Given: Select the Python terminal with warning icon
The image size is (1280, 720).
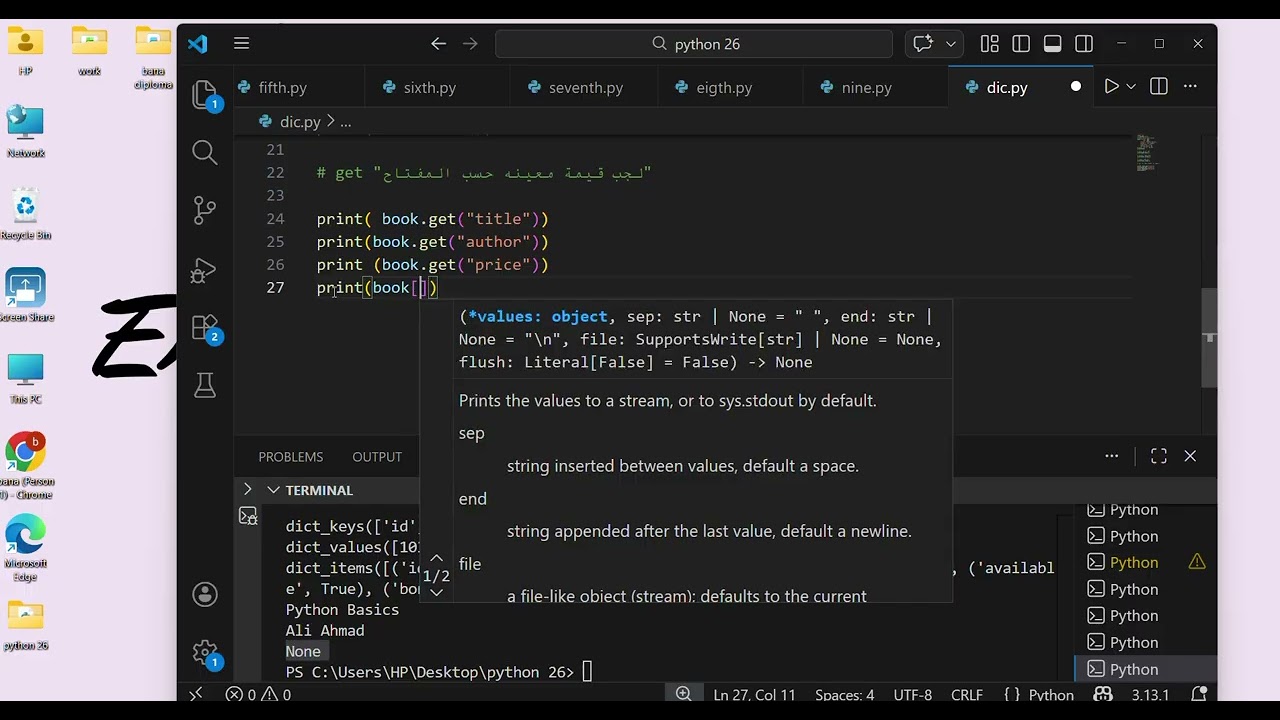Looking at the screenshot, I should (x=1146, y=563).
